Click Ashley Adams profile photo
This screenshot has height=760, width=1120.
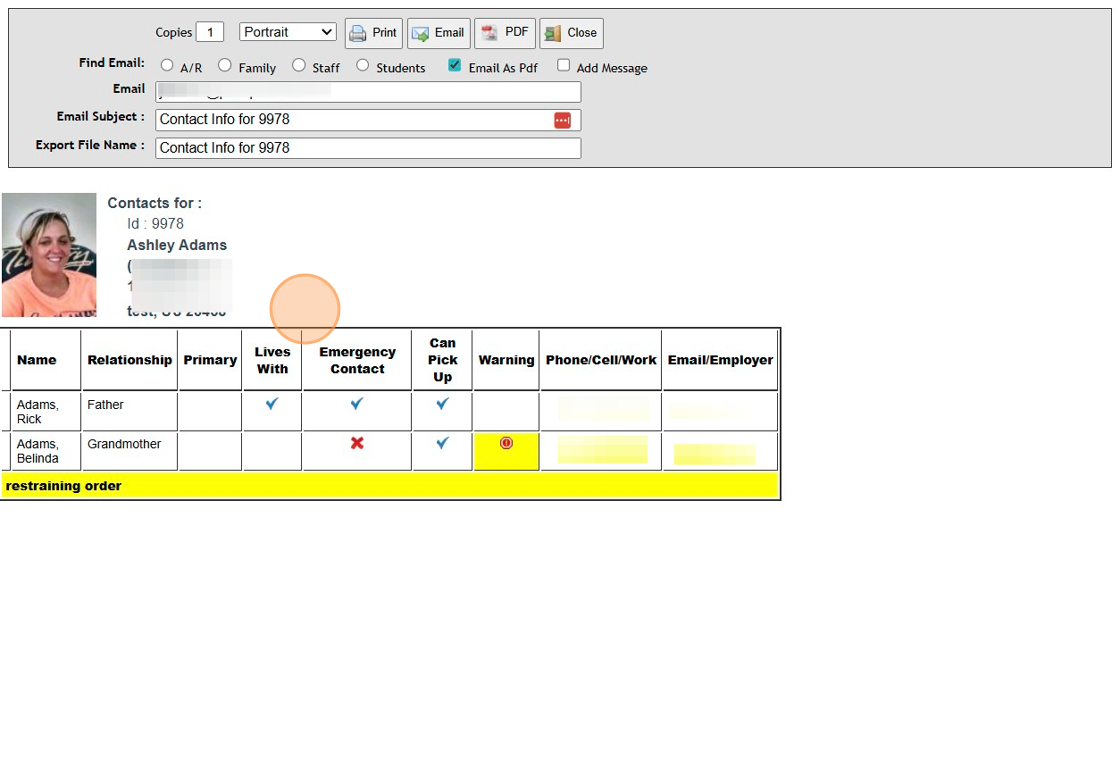49,255
